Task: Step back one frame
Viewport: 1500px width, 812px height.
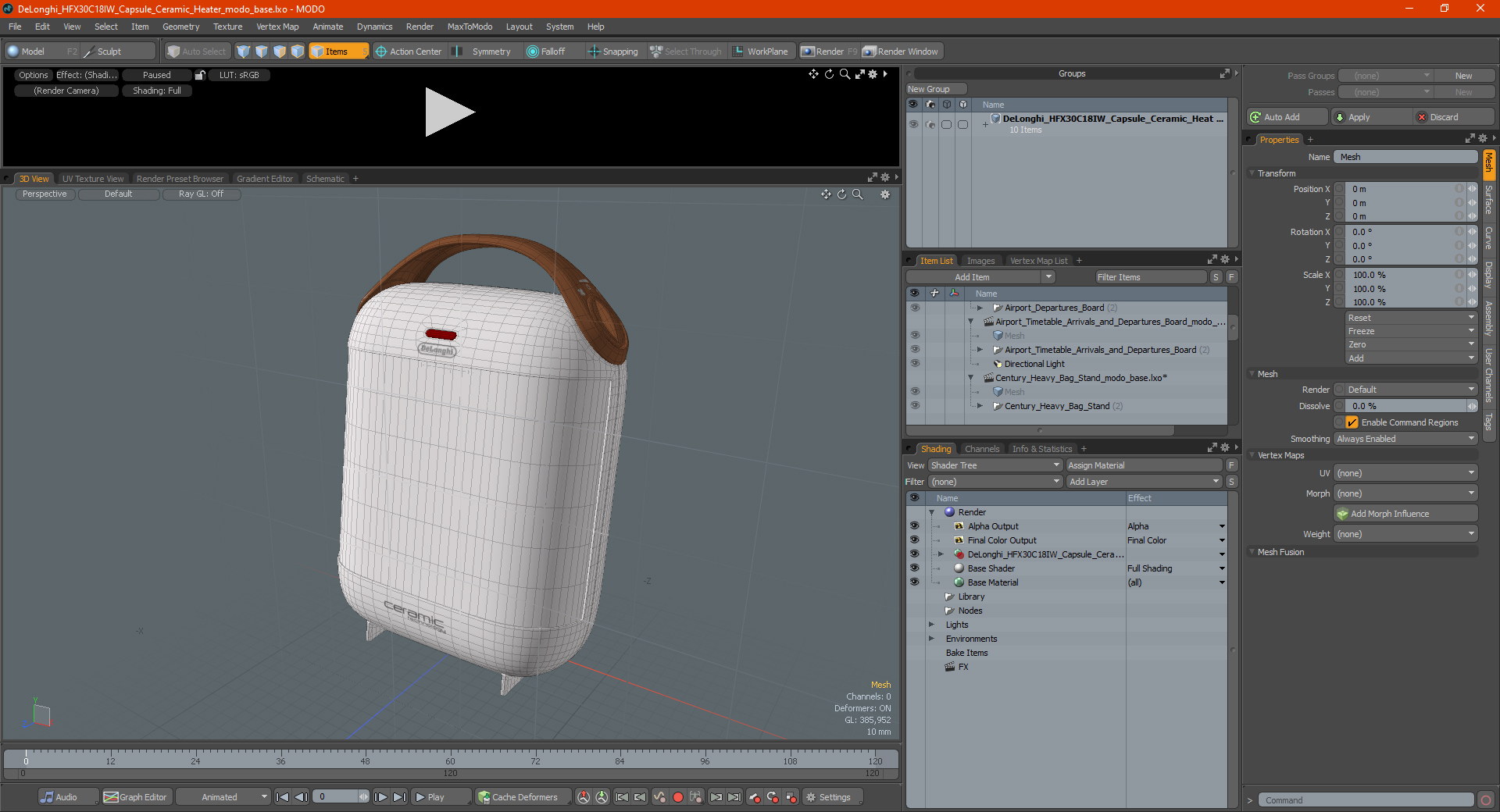Action: pos(301,797)
